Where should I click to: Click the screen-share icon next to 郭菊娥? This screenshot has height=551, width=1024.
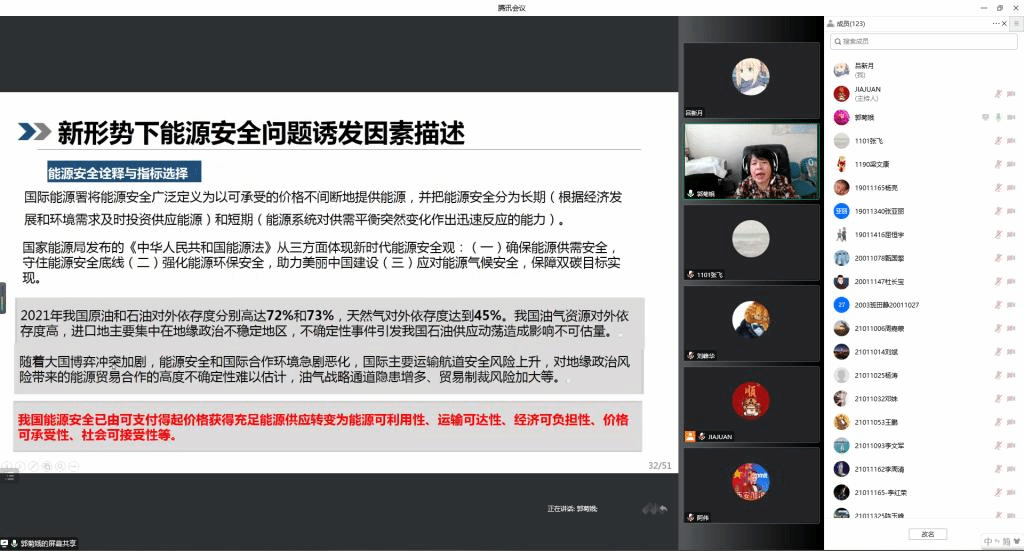(x=986, y=117)
